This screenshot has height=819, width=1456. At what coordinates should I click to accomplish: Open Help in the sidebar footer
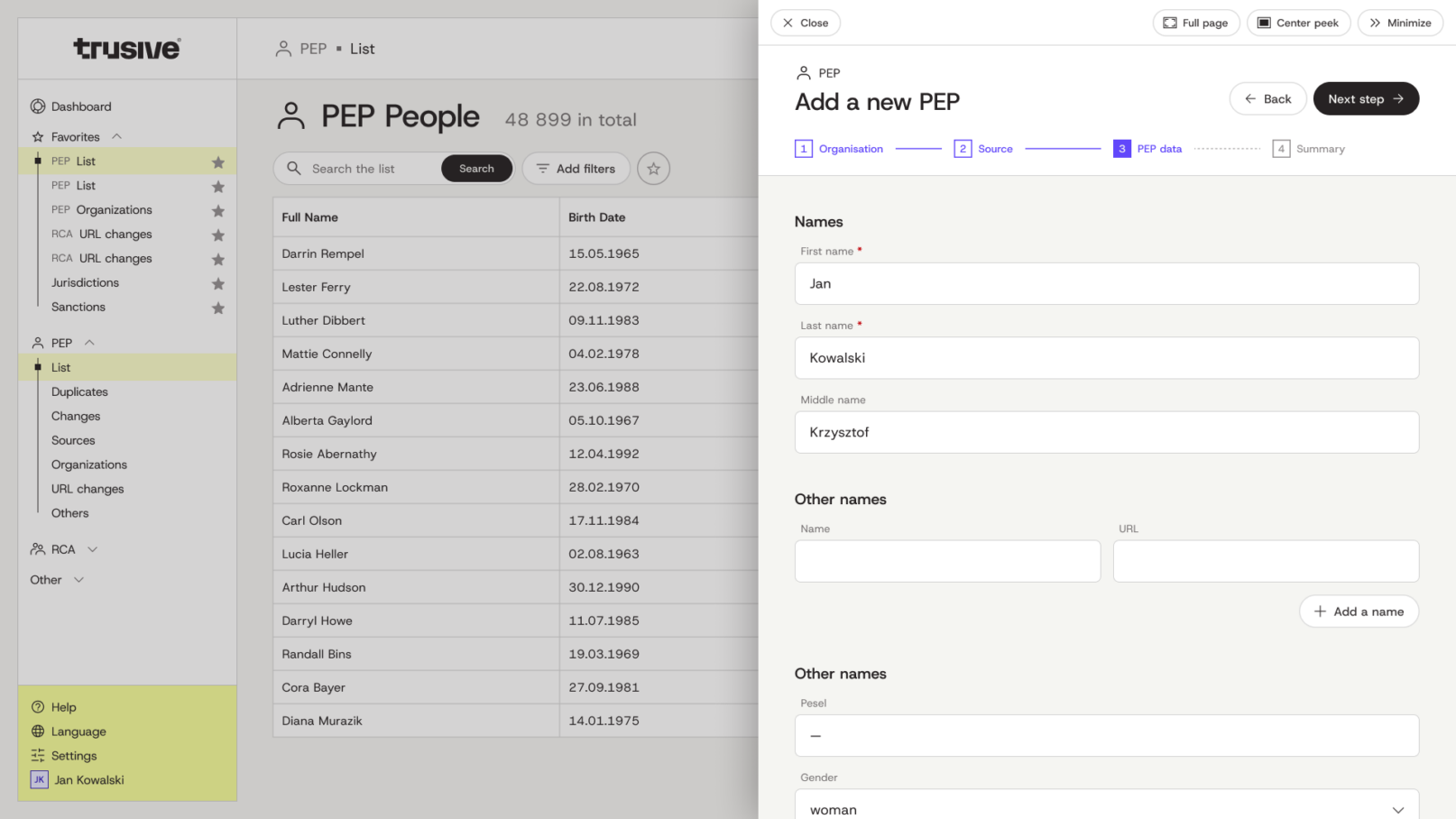pyautogui.click(x=63, y=707)
